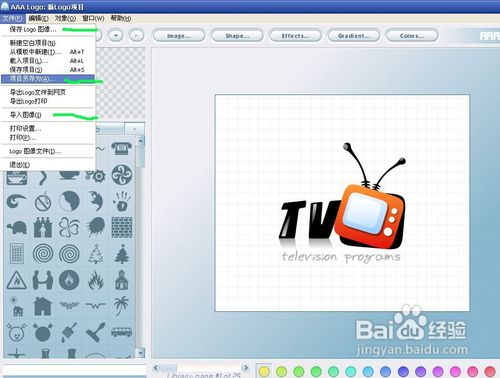Click the Effects... button

[295, 36]
